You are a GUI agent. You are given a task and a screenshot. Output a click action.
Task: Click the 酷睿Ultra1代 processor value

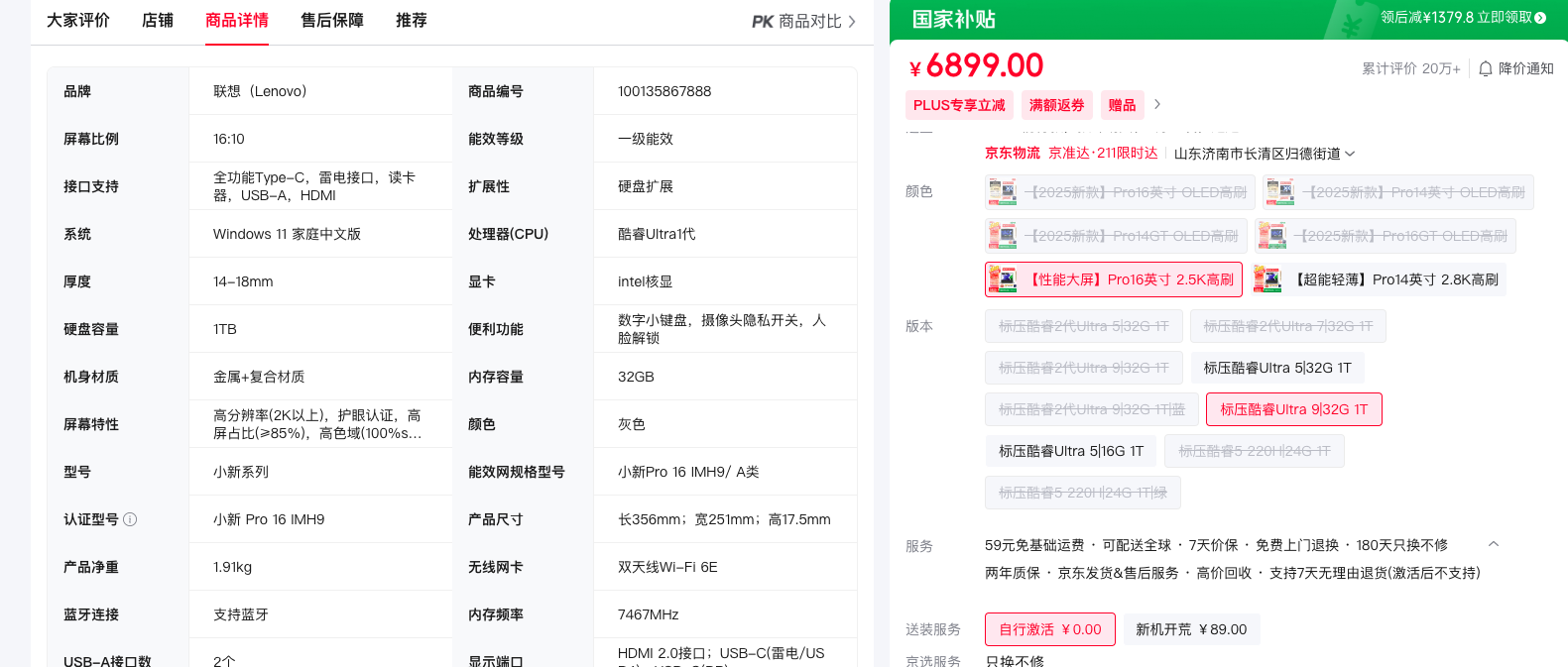pos(657,234)
